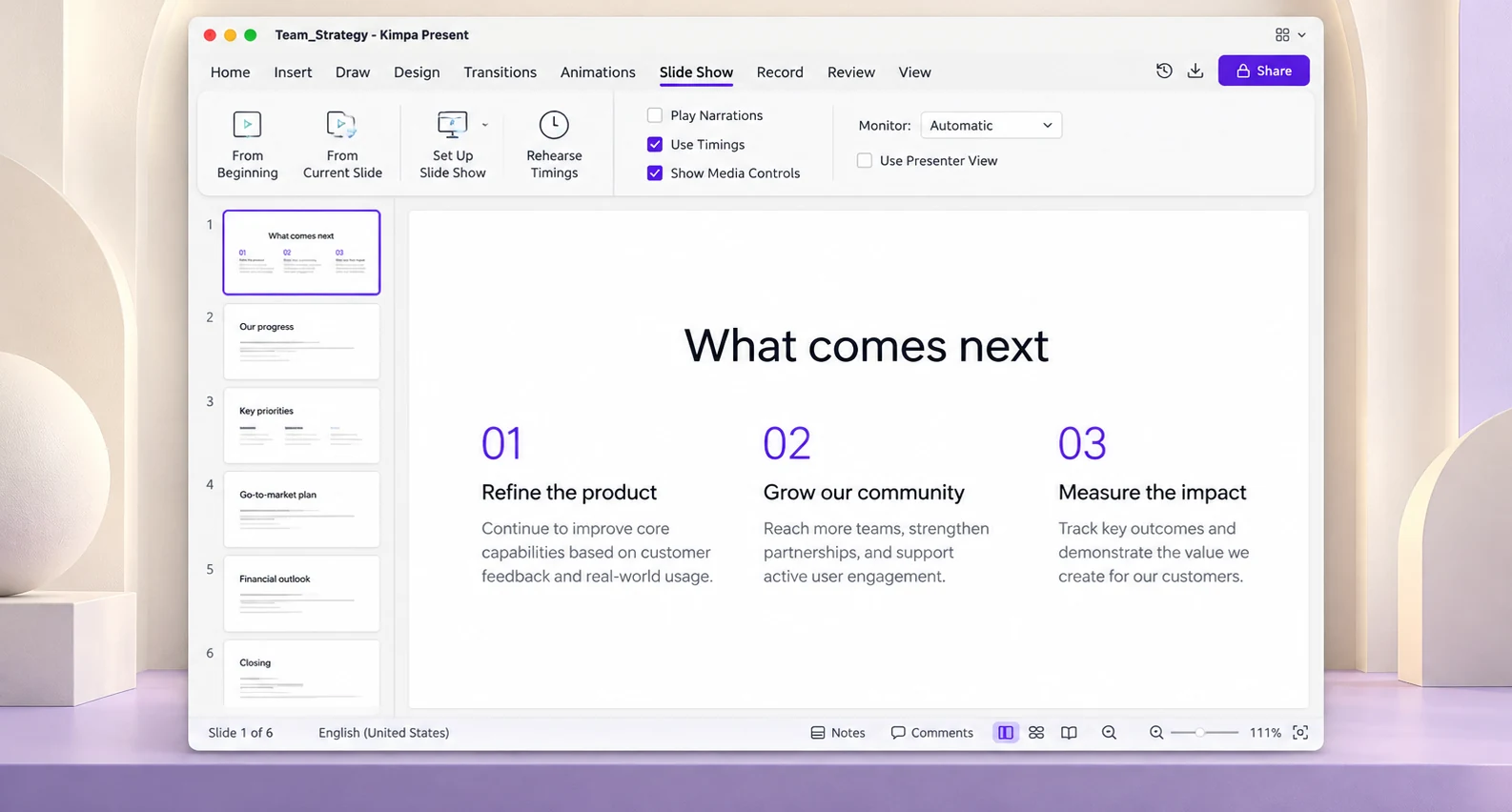Open the Review tab

851,72
